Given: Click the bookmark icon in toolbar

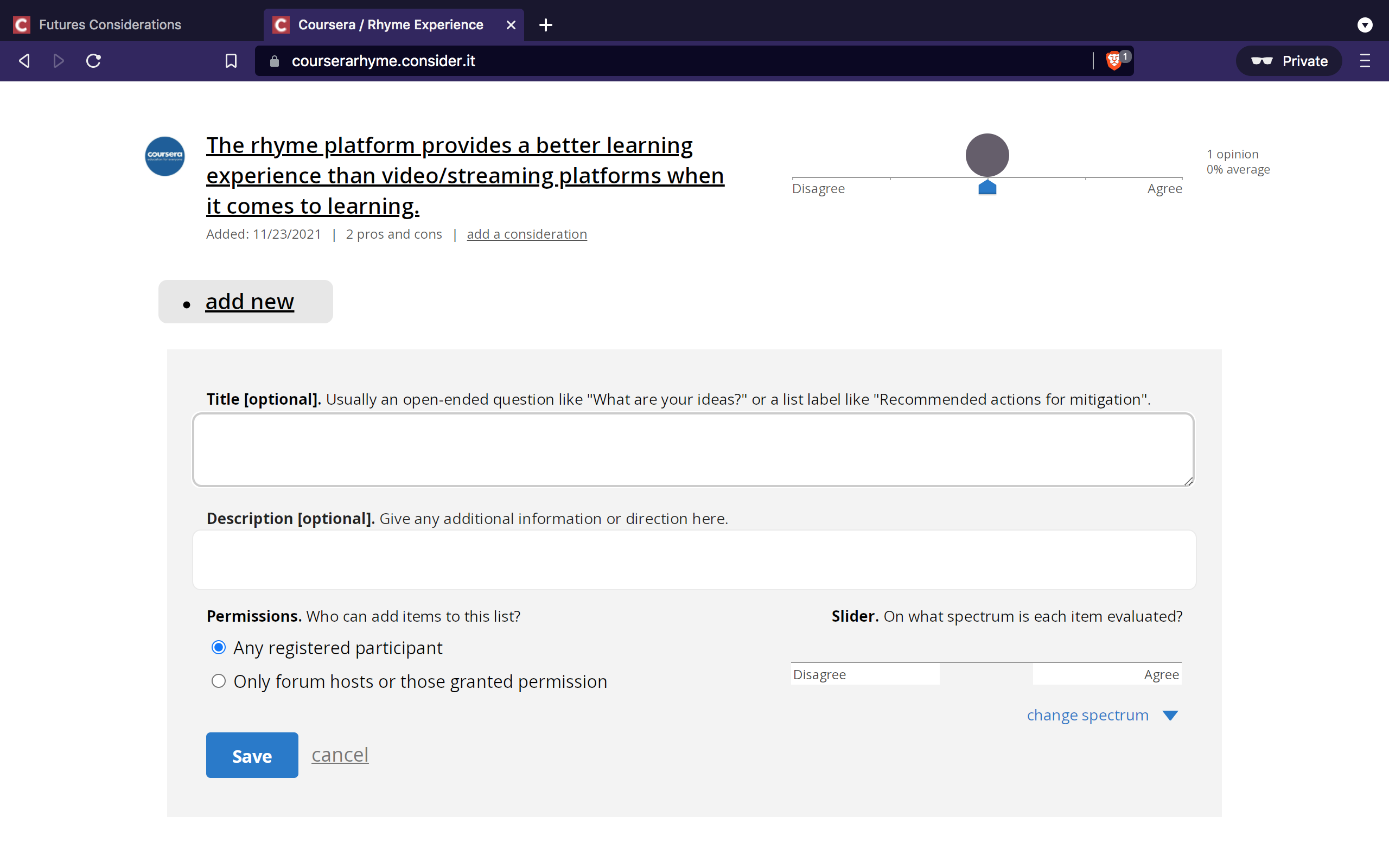Looking at the screenshot, I should click(x=231, y=61).
